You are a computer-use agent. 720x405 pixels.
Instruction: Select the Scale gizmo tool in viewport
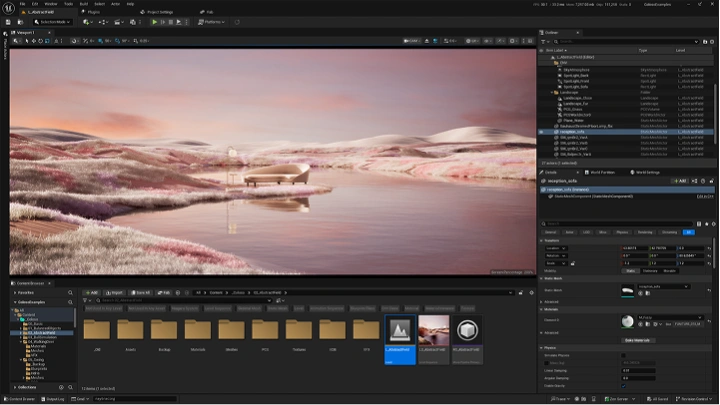pyautogui.click(x=47, y=41)
